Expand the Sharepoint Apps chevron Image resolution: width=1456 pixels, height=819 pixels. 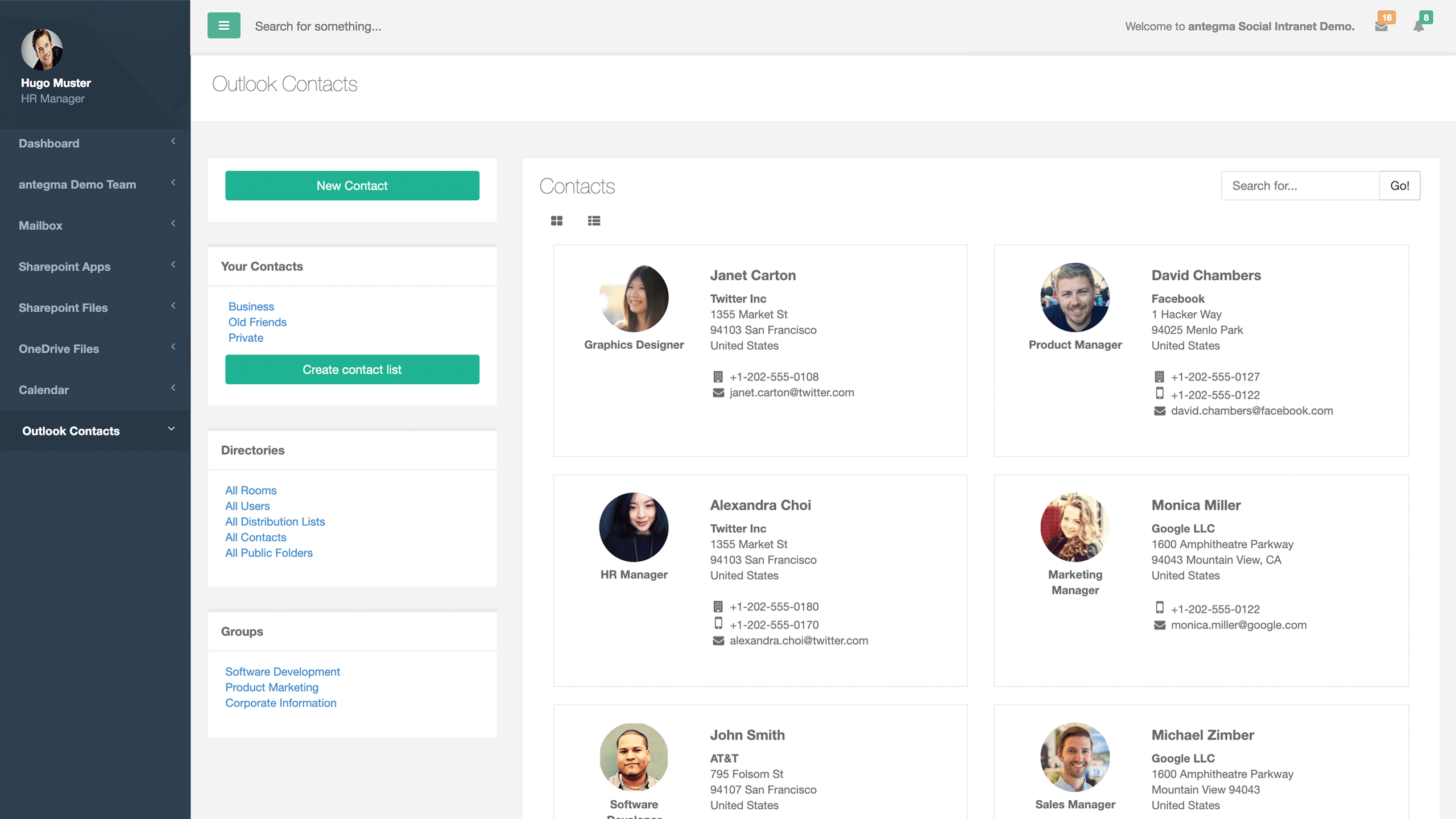[173, 264]
